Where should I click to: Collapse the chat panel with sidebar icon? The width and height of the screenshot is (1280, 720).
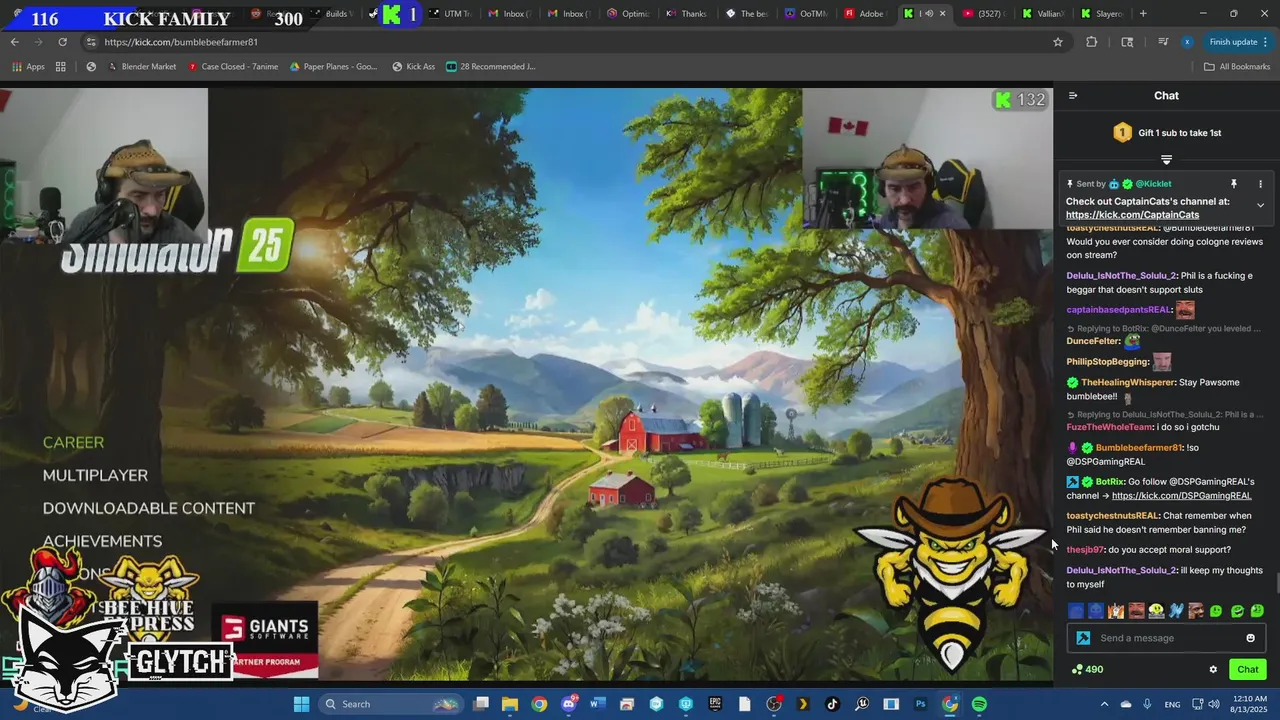(x=1073, y=96)
